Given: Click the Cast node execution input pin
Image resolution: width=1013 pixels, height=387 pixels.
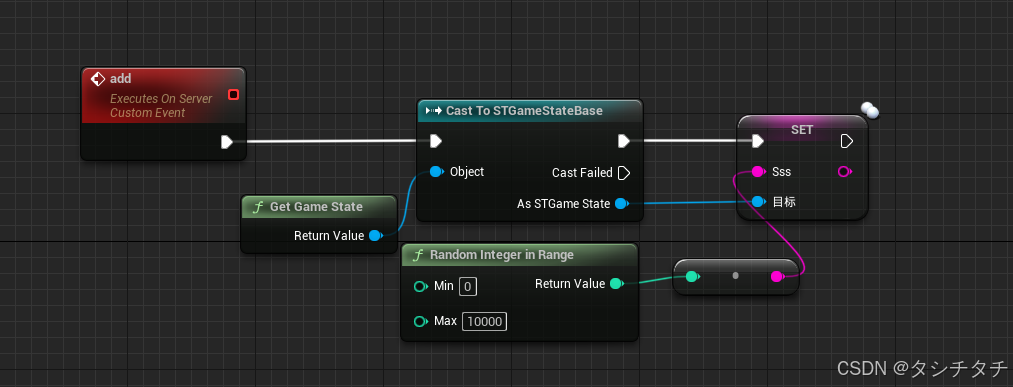Looking at the screenshot, I should coord(436,141).
